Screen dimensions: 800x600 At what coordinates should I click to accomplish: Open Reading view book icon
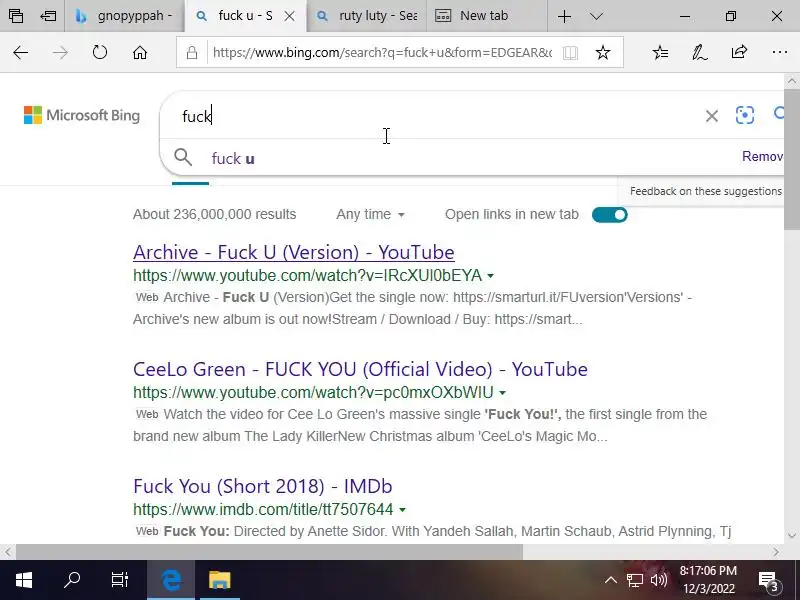(570, 53)
